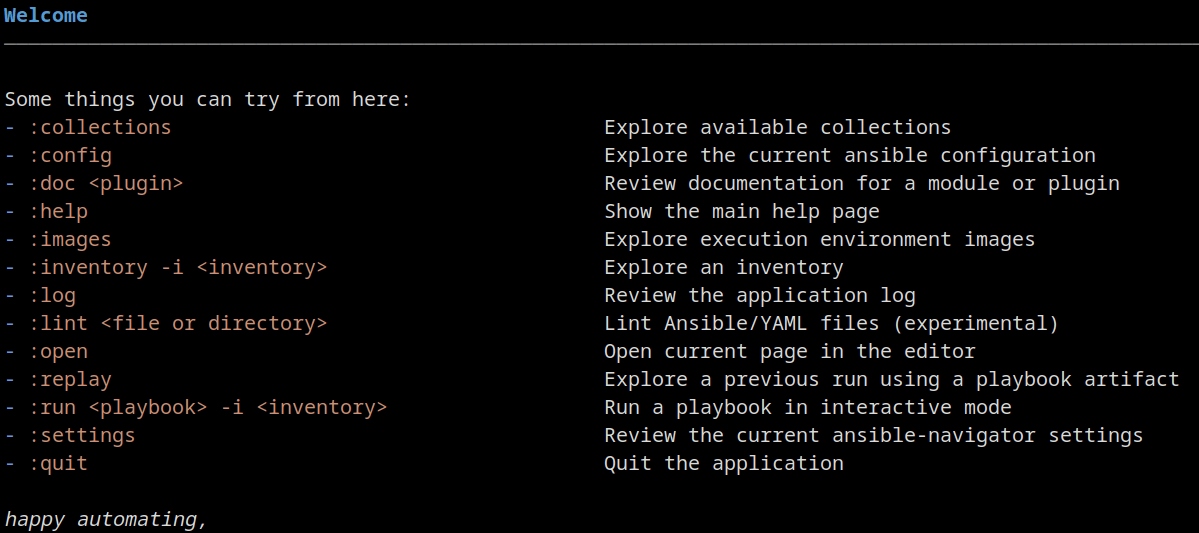
Task: Select the ":inventory -i <inventory>" command
Action: 178,268
